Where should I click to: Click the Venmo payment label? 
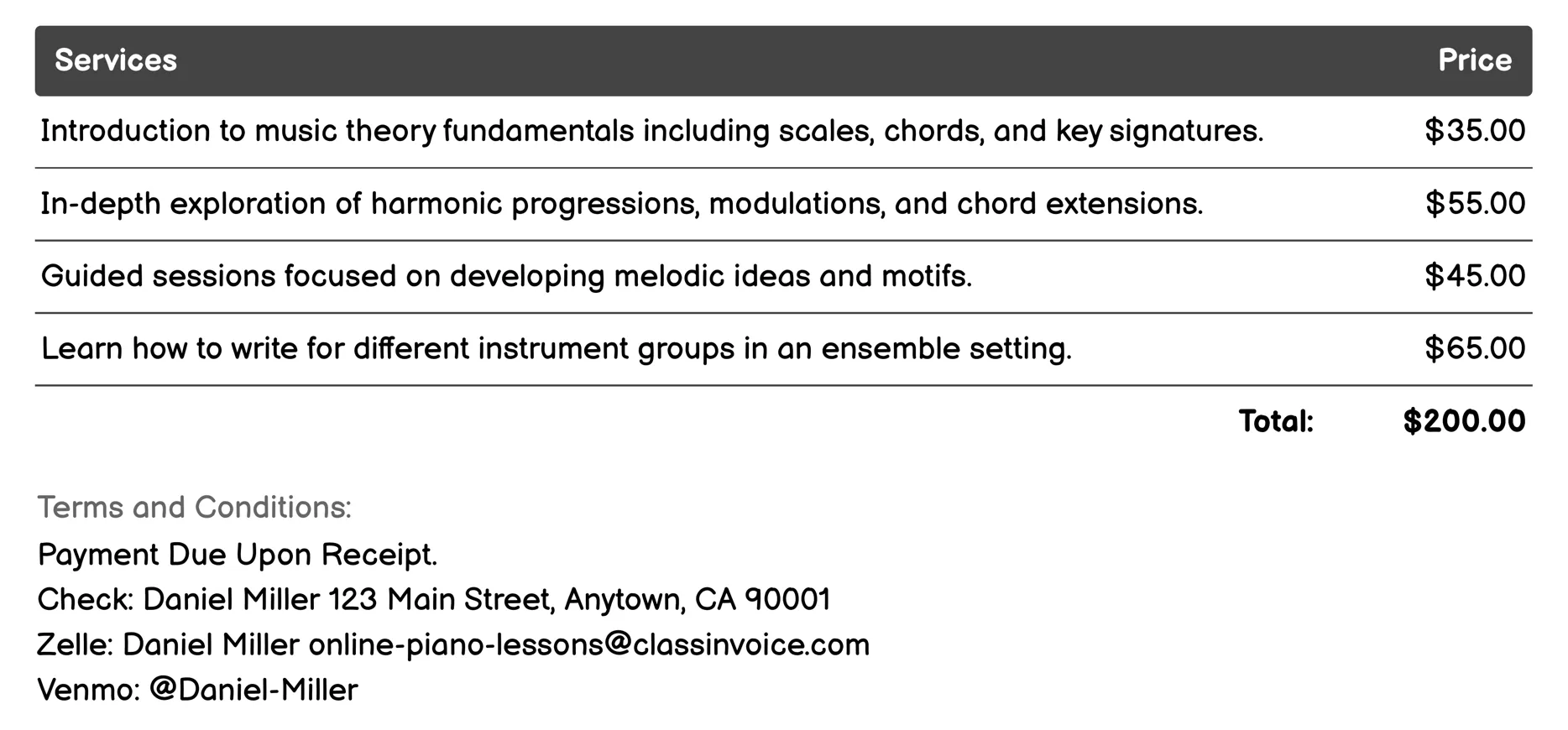(88, 691)
